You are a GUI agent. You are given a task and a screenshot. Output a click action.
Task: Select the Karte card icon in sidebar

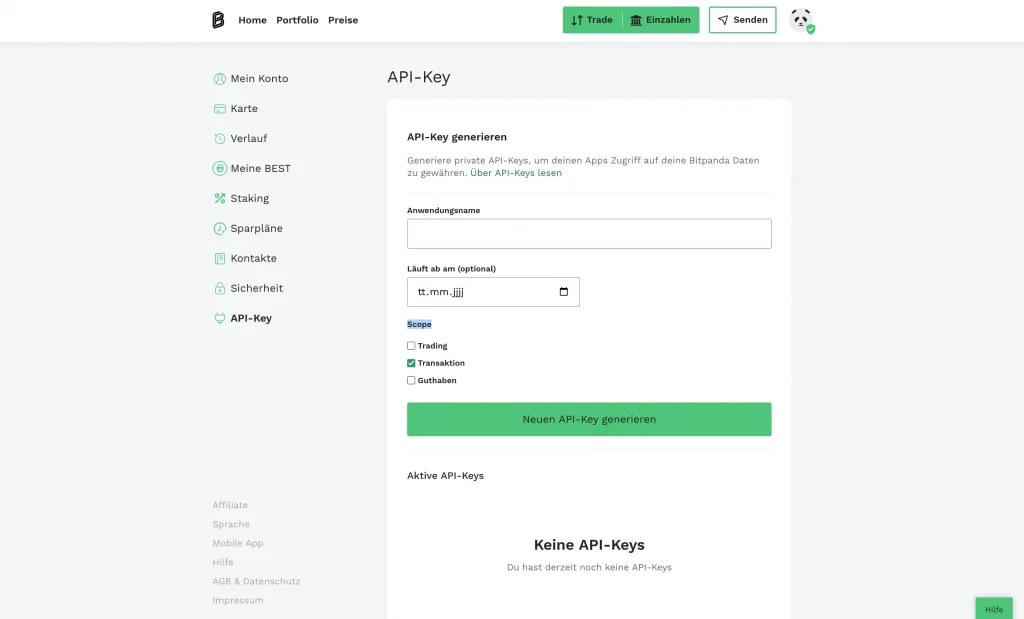pos(220,109)
